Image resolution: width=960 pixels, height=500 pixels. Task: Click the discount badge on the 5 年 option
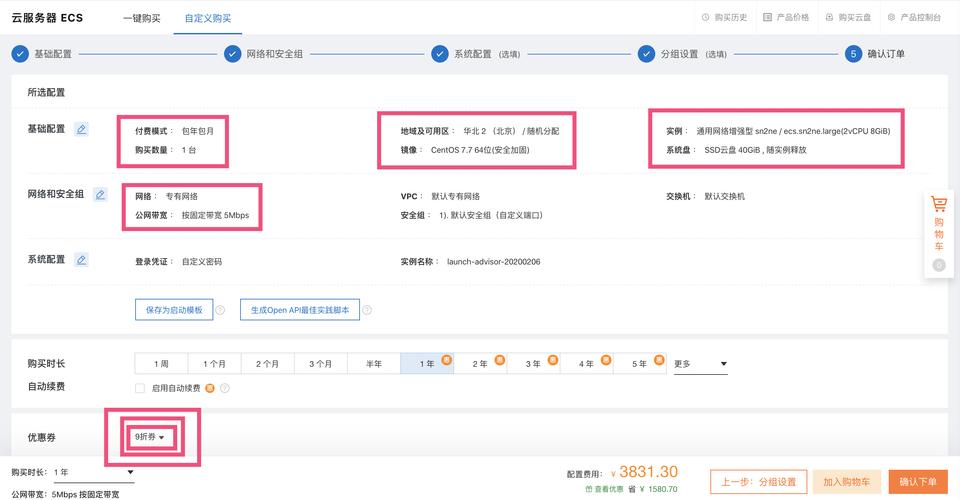point(659,360)
